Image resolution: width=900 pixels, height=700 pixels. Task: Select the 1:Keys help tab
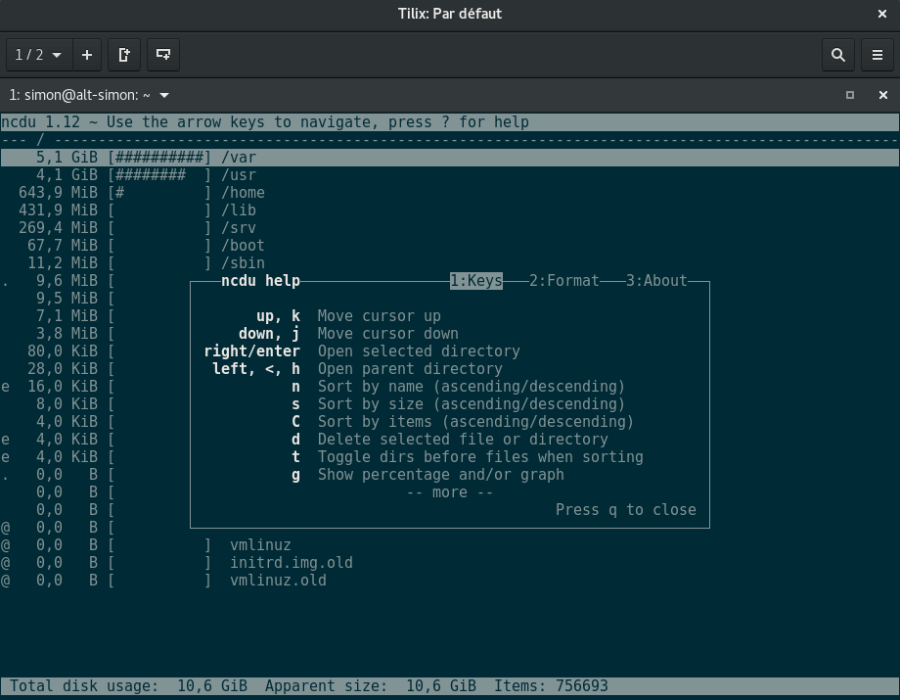pyautogui.click(x=476, y=281)
